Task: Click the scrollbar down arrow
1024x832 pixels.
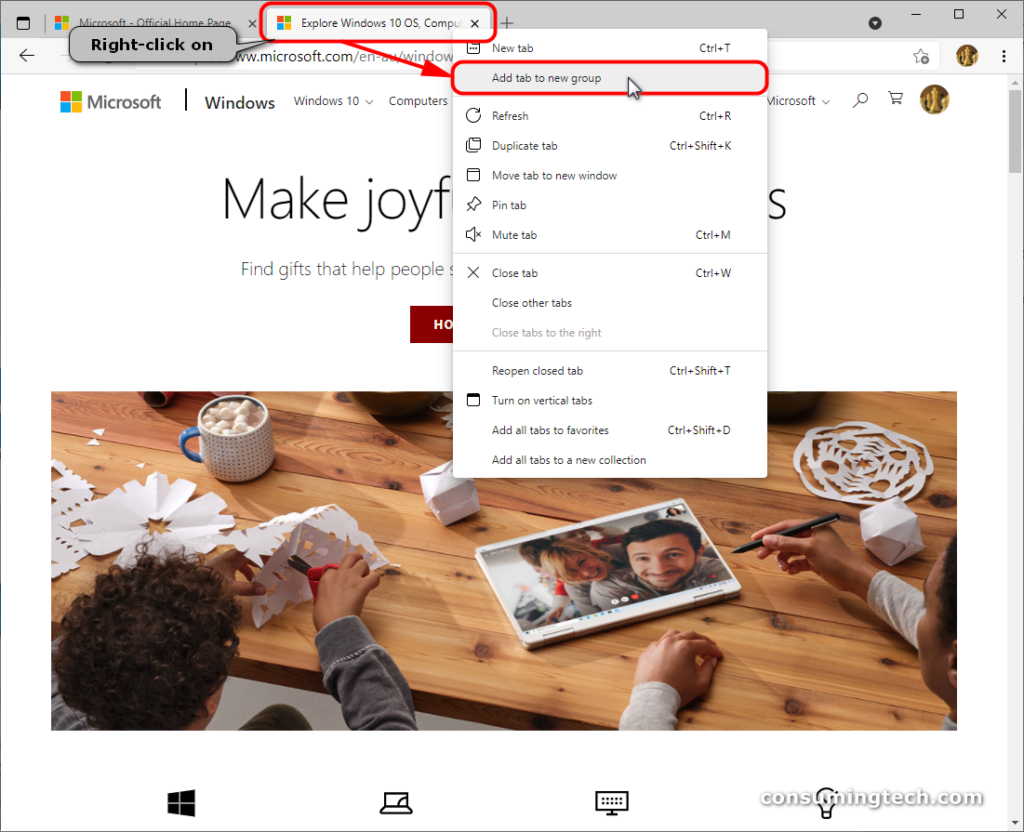Action: 1015,824
